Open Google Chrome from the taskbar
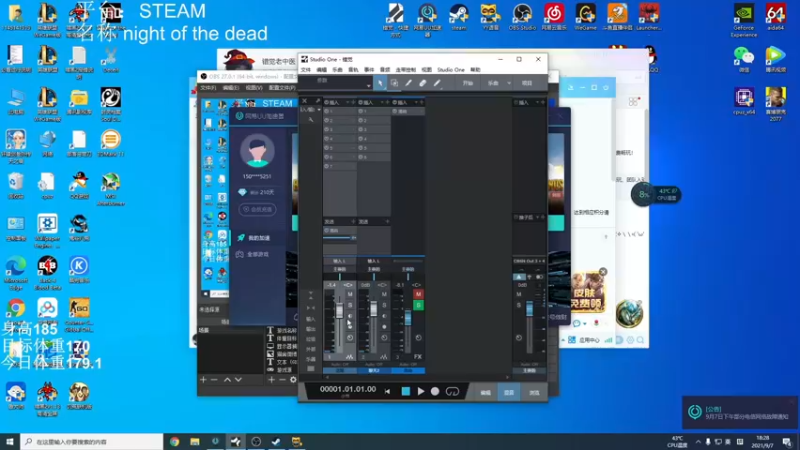Screen dimensions: 800x450 pyautogui.click(x=174, y=442)
